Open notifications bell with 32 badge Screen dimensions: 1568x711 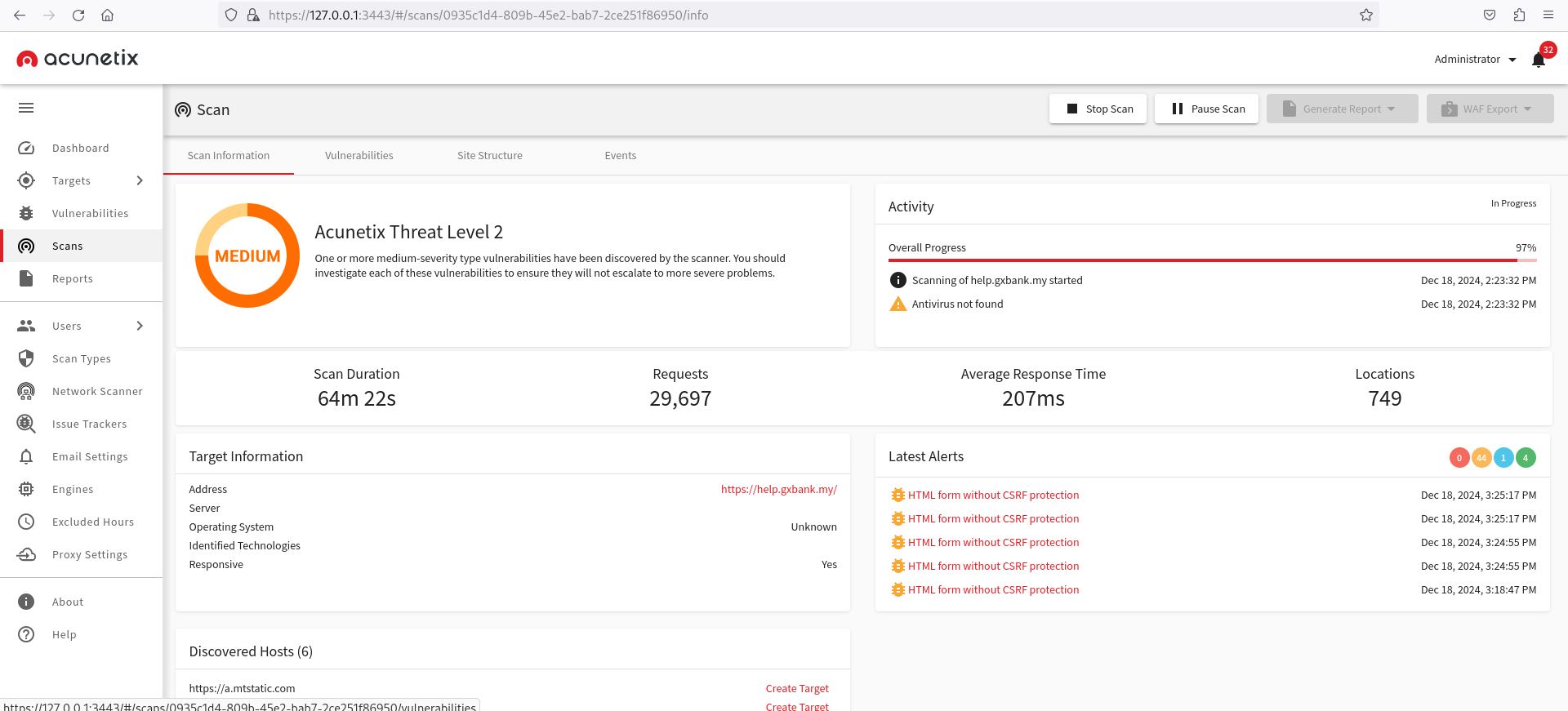pyautogui.click(x=1539, y=60)
